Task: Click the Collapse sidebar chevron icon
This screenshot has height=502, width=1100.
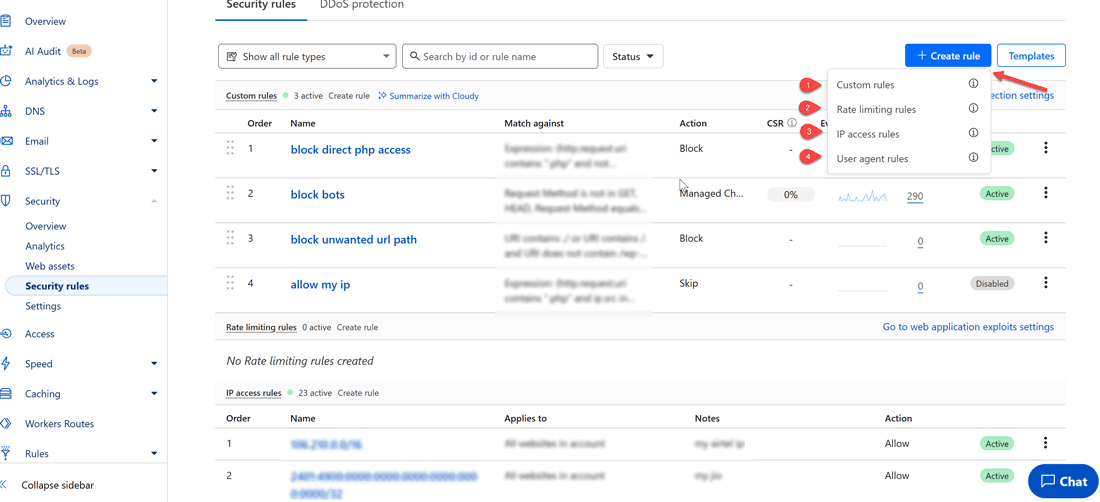Action: point(4,484)
